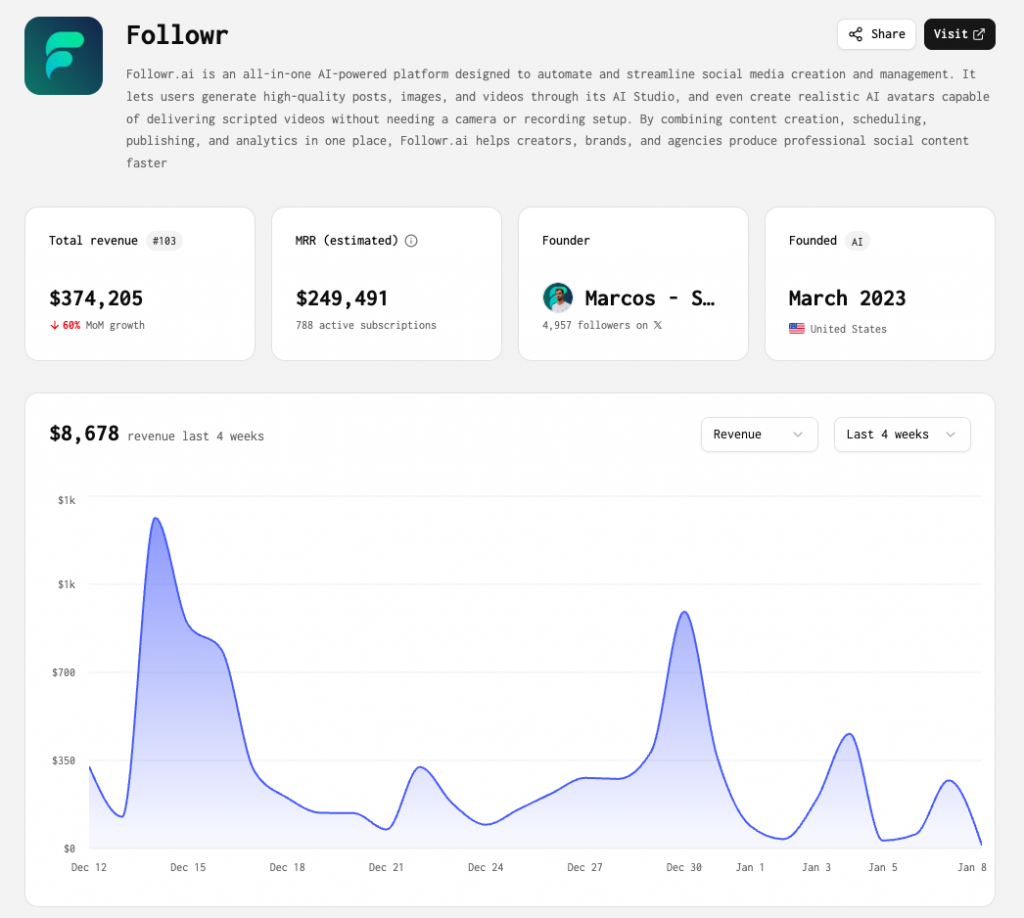Viewport: 1024px width, 918px height.
Task: Click the red down arrow beside 60% growth
Action: [54, 325]
